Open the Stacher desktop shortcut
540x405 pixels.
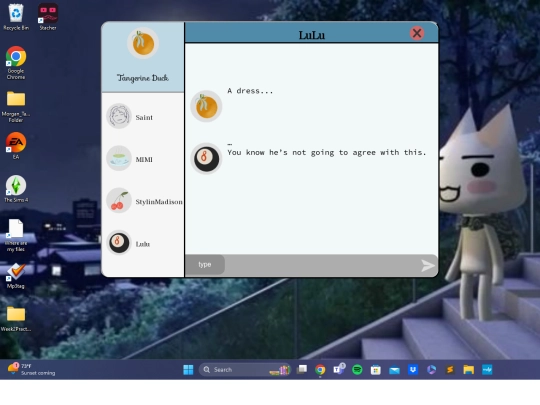point(48,17)
